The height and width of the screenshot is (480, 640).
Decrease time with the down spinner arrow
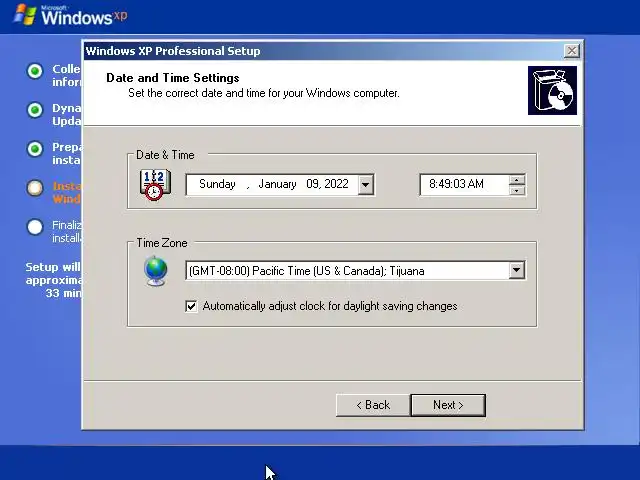517,190
